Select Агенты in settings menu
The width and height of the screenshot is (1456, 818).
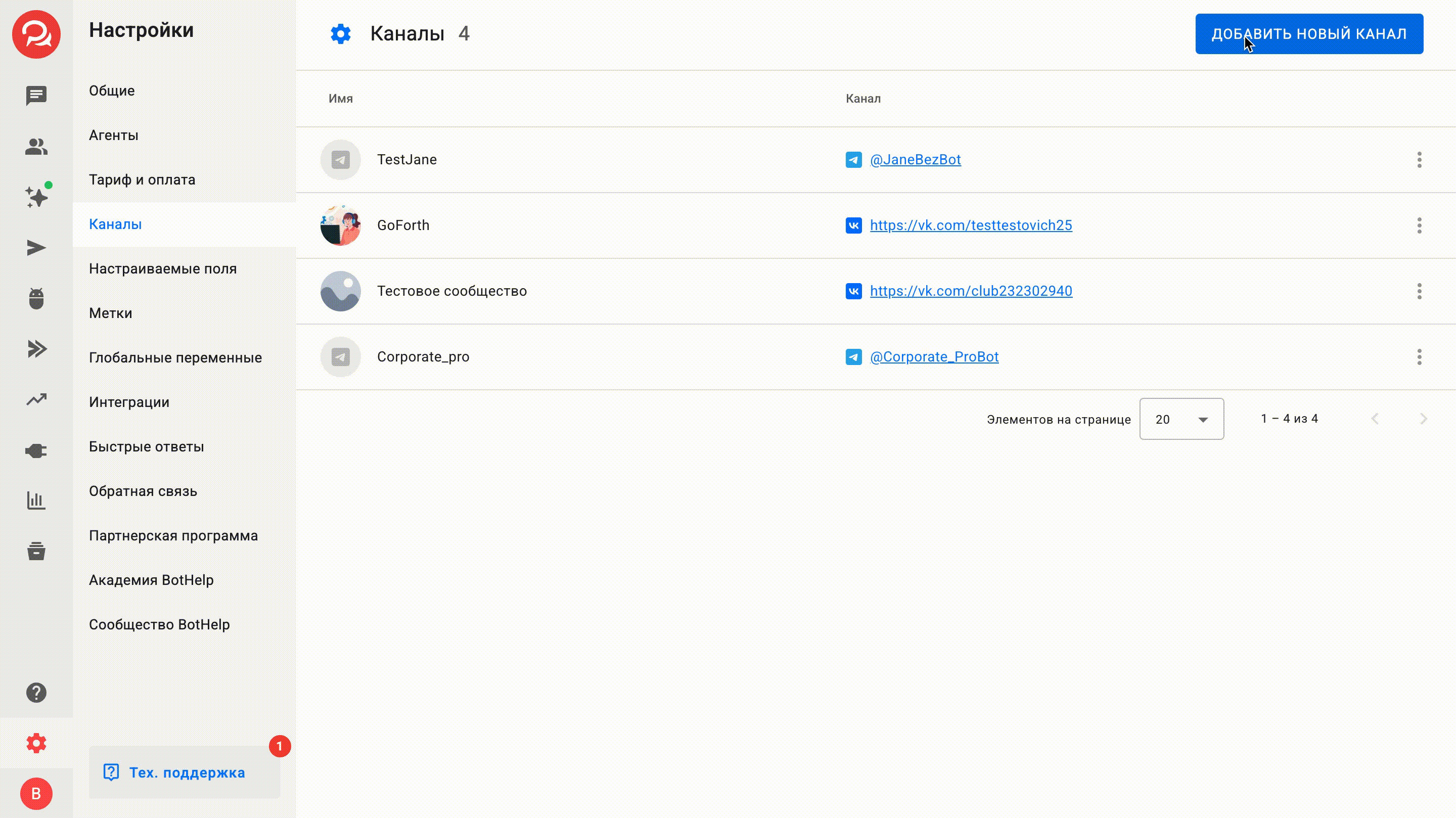pyautogui.click(x=114, y=135)
